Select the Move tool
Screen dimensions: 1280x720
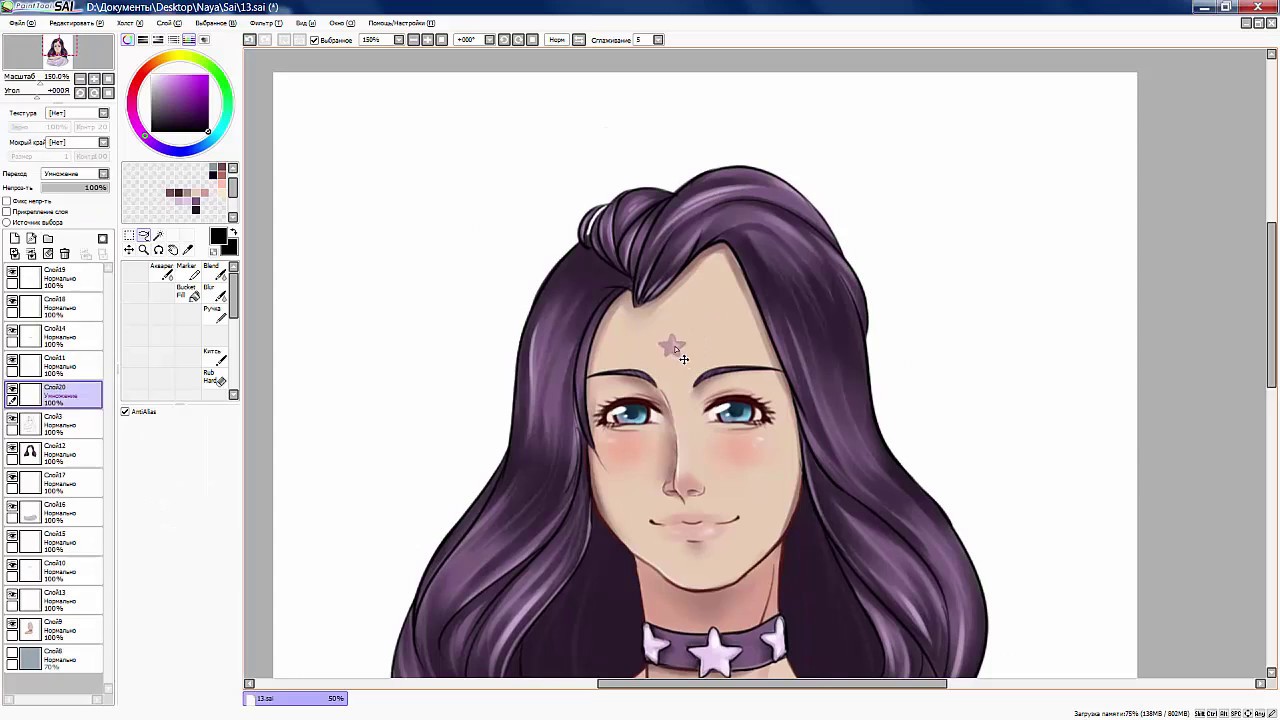129,250
